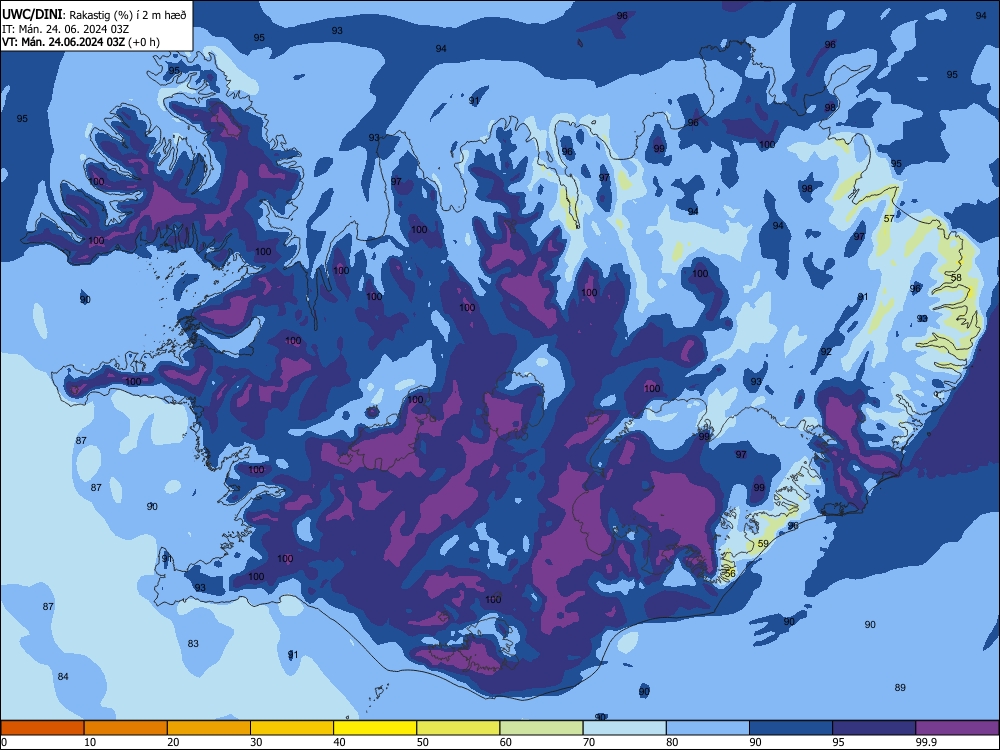Click the light green 60–70 legend swatch
This screenshot has width=1000, height=750.
coord(541,728)
